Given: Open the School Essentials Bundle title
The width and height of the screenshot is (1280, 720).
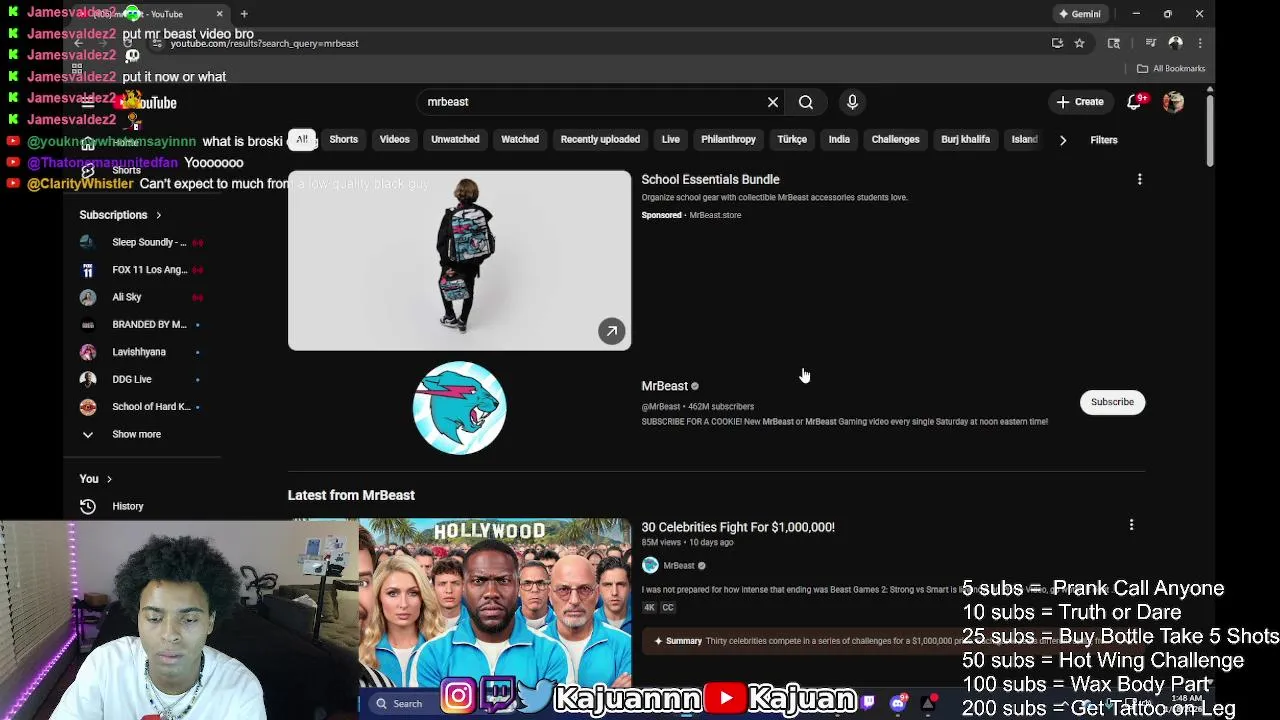Looking at the screenshot, I should click(710, 180).
